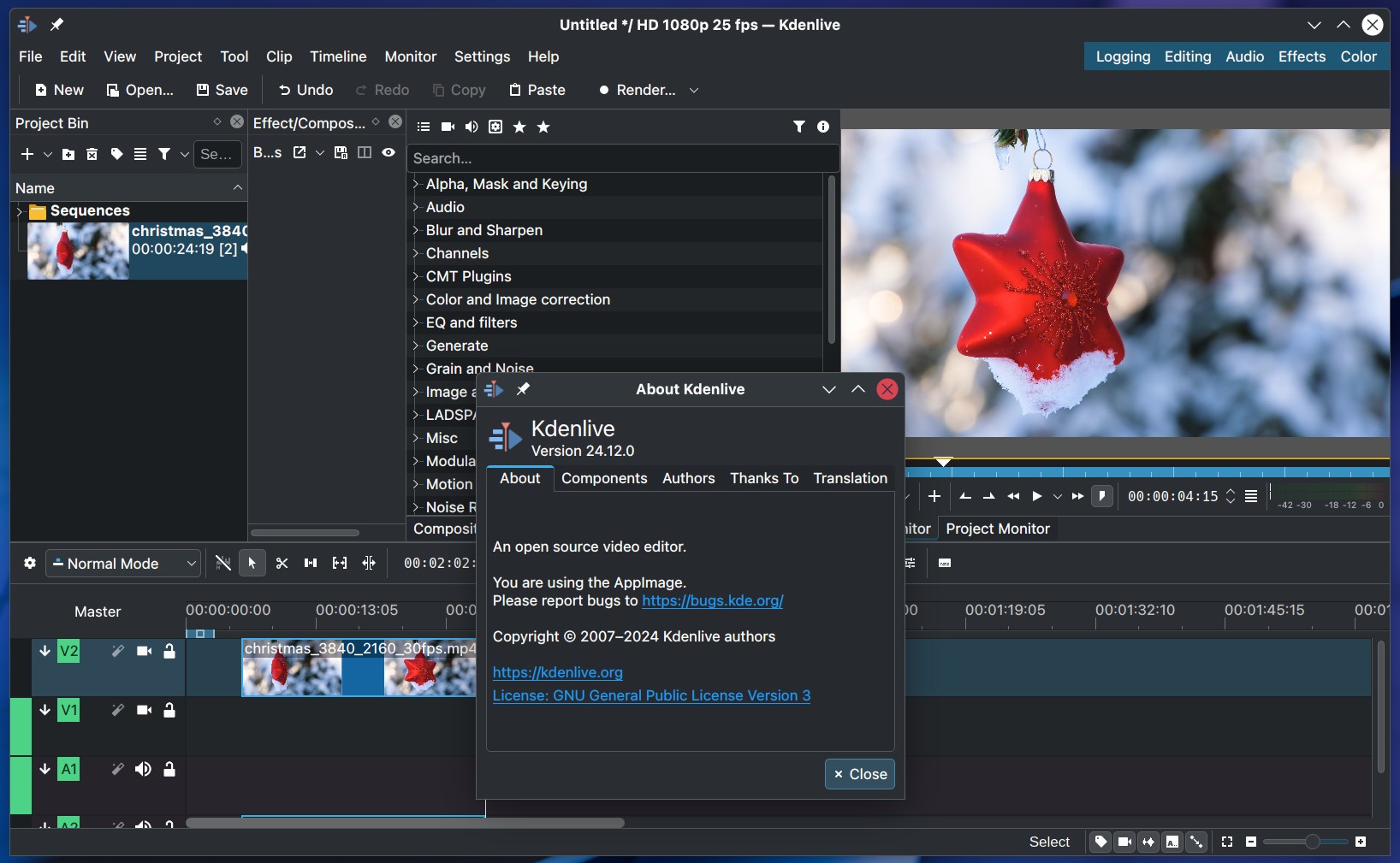
Task: Save effect stack icon
Action: point(341,152)
